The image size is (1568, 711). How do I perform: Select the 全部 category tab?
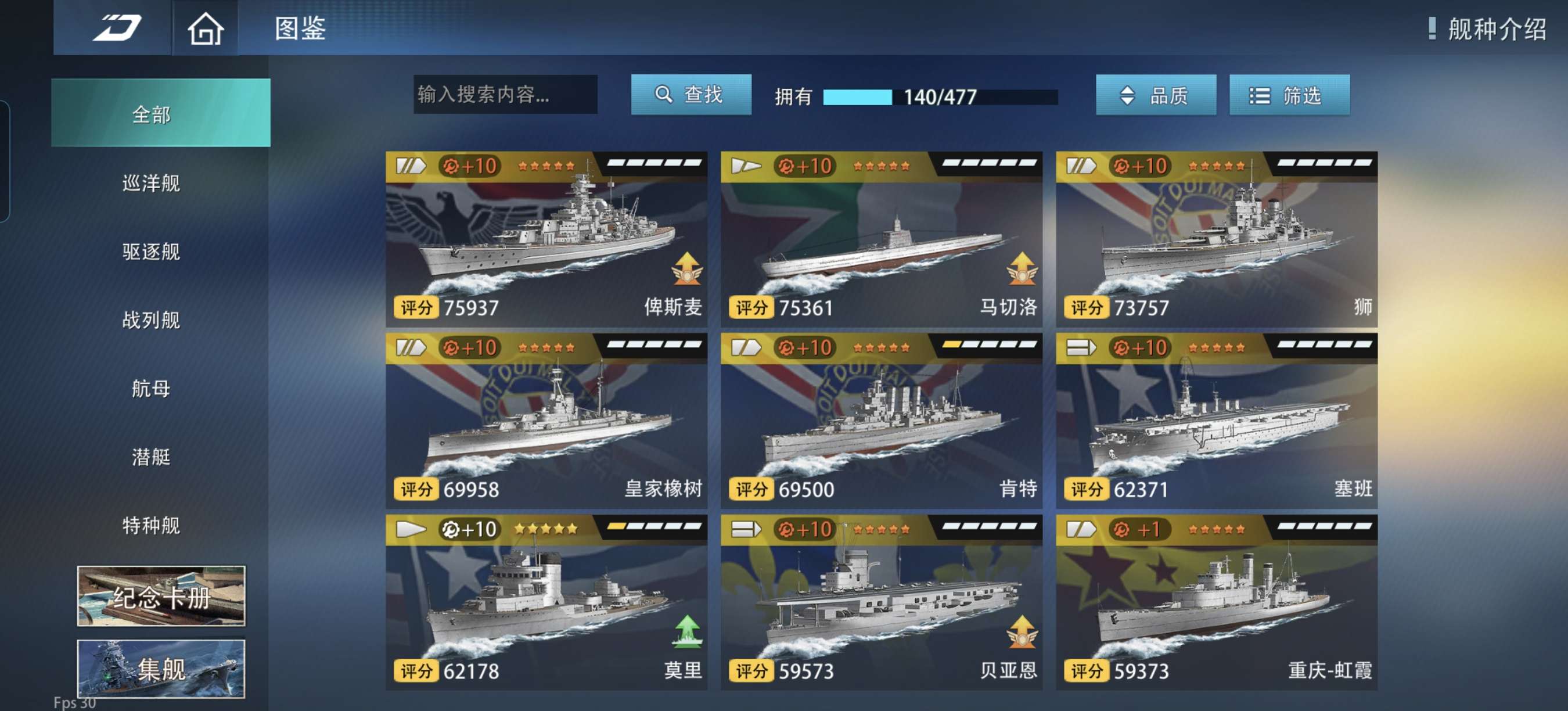tap(161, 113)
